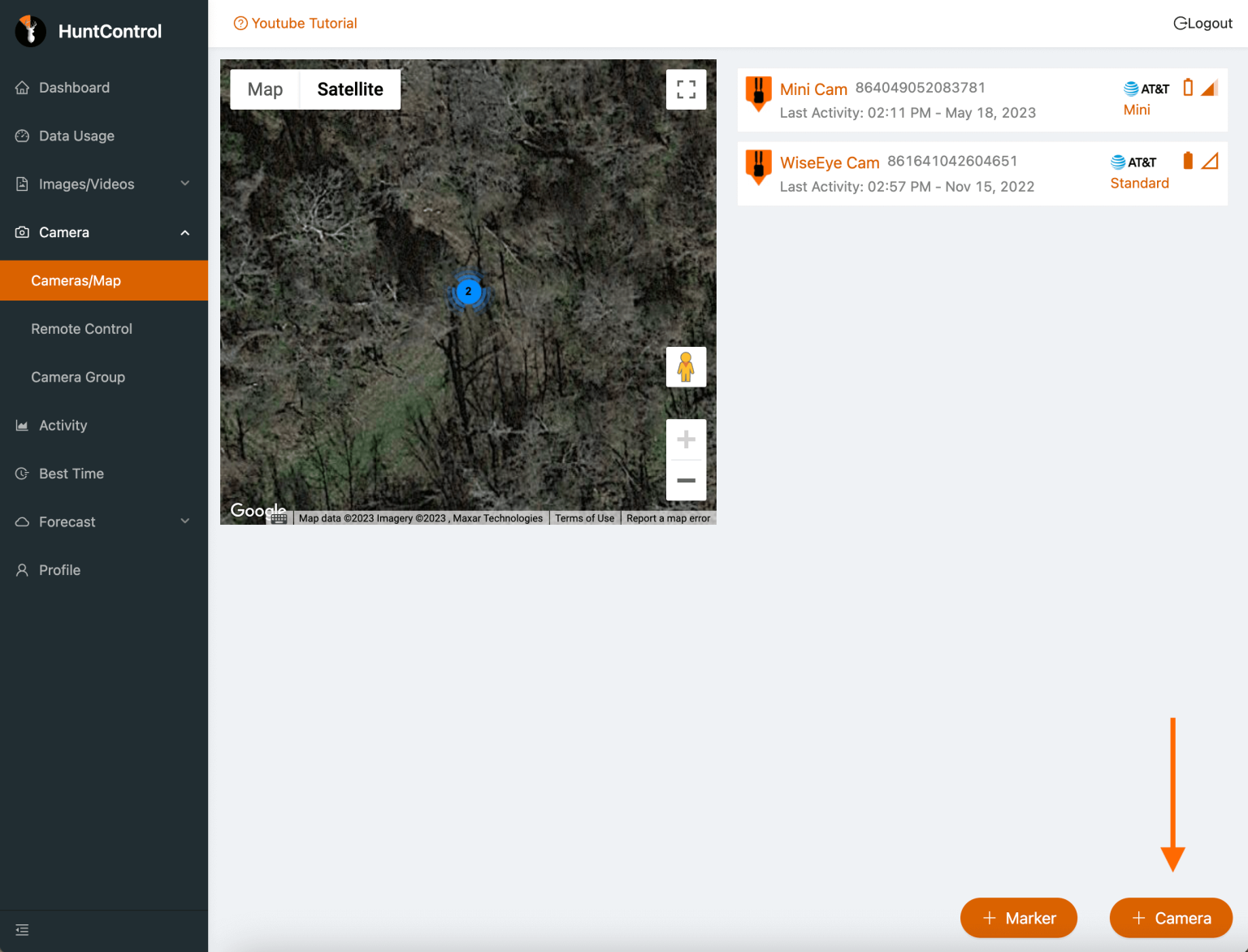The image size is (1248, 952).
Task: Click the Camera button to add a camera
Action: [x=1170, y=918]
